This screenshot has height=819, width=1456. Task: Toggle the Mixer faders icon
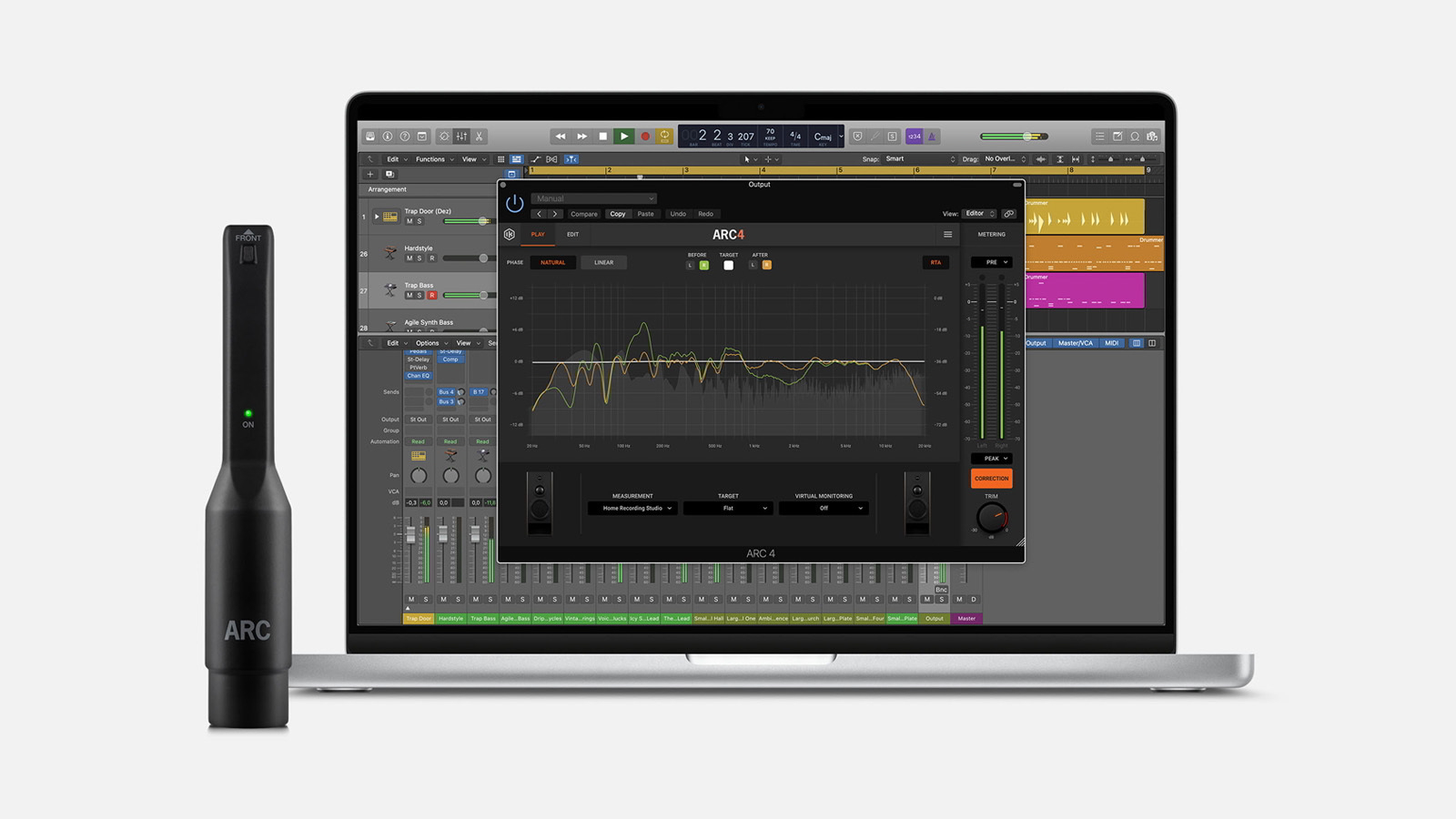pyautogui.click(x=461, y=136)
